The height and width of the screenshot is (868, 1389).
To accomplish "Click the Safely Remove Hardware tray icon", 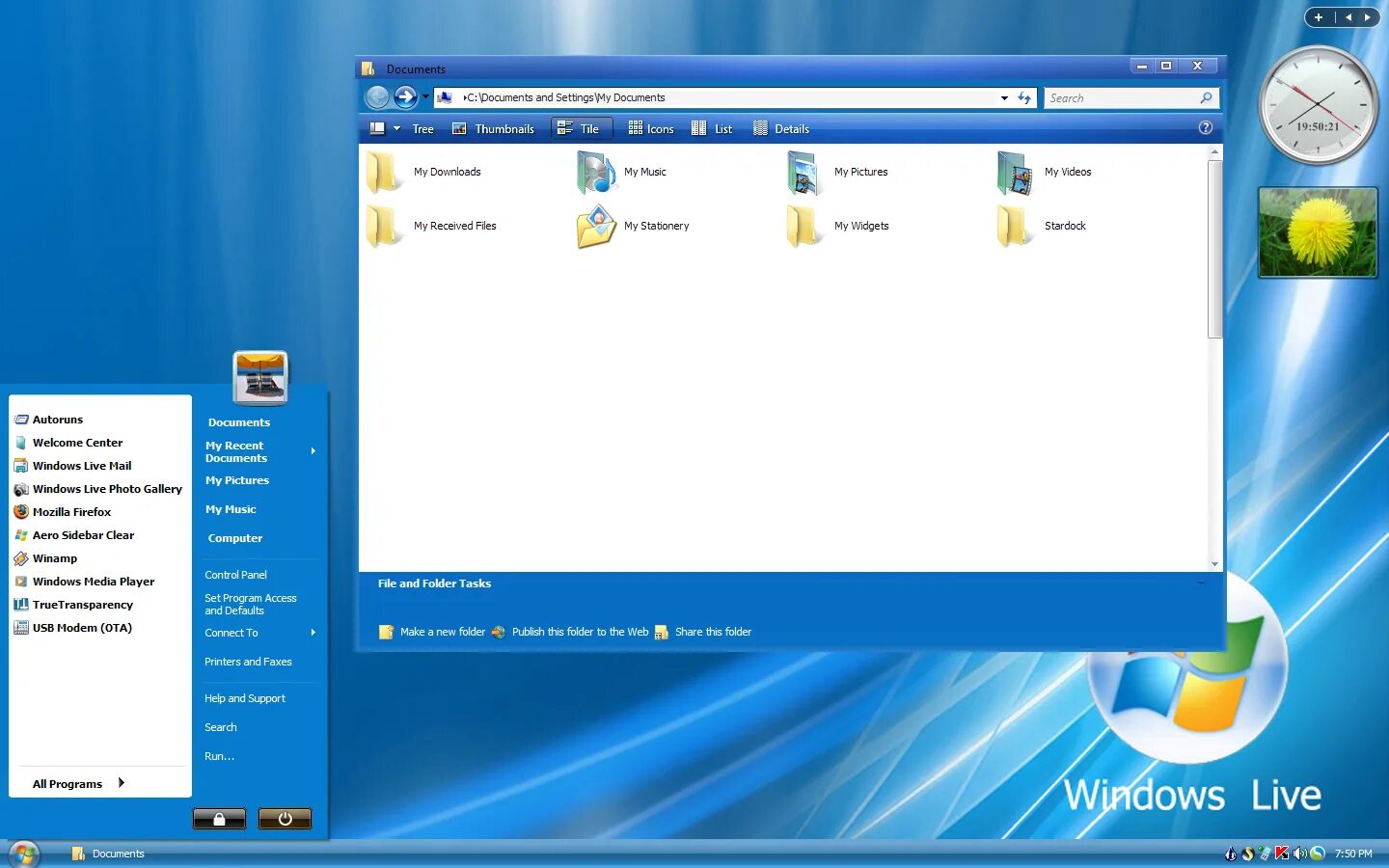I will [x=1265, y=854].
